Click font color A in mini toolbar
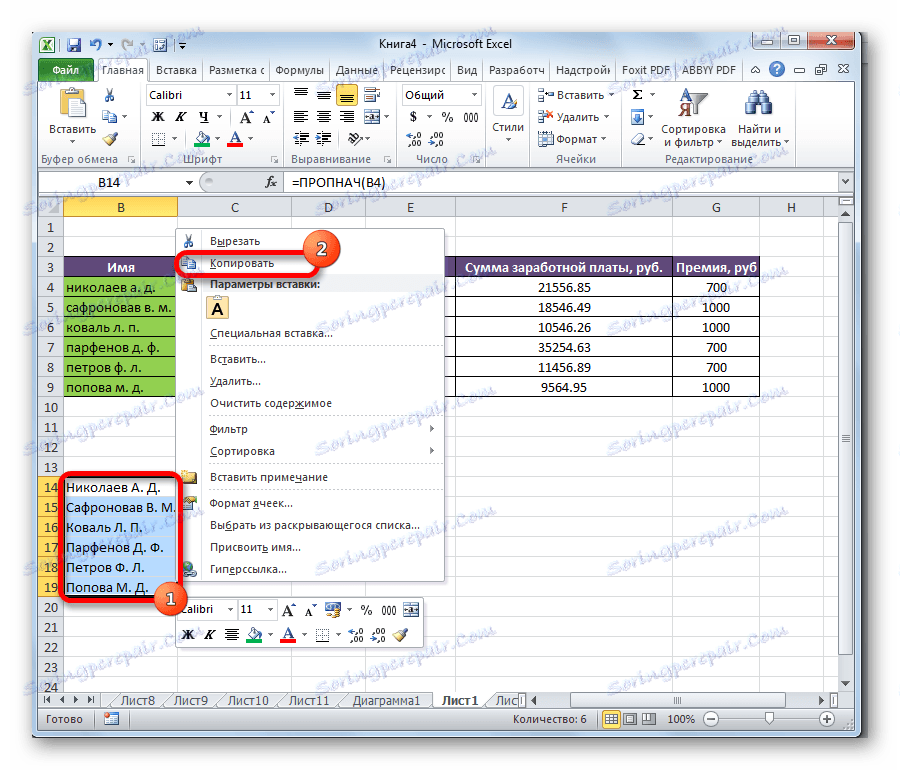The width and height of the screenshot is (900, 770). click(289, 635)
